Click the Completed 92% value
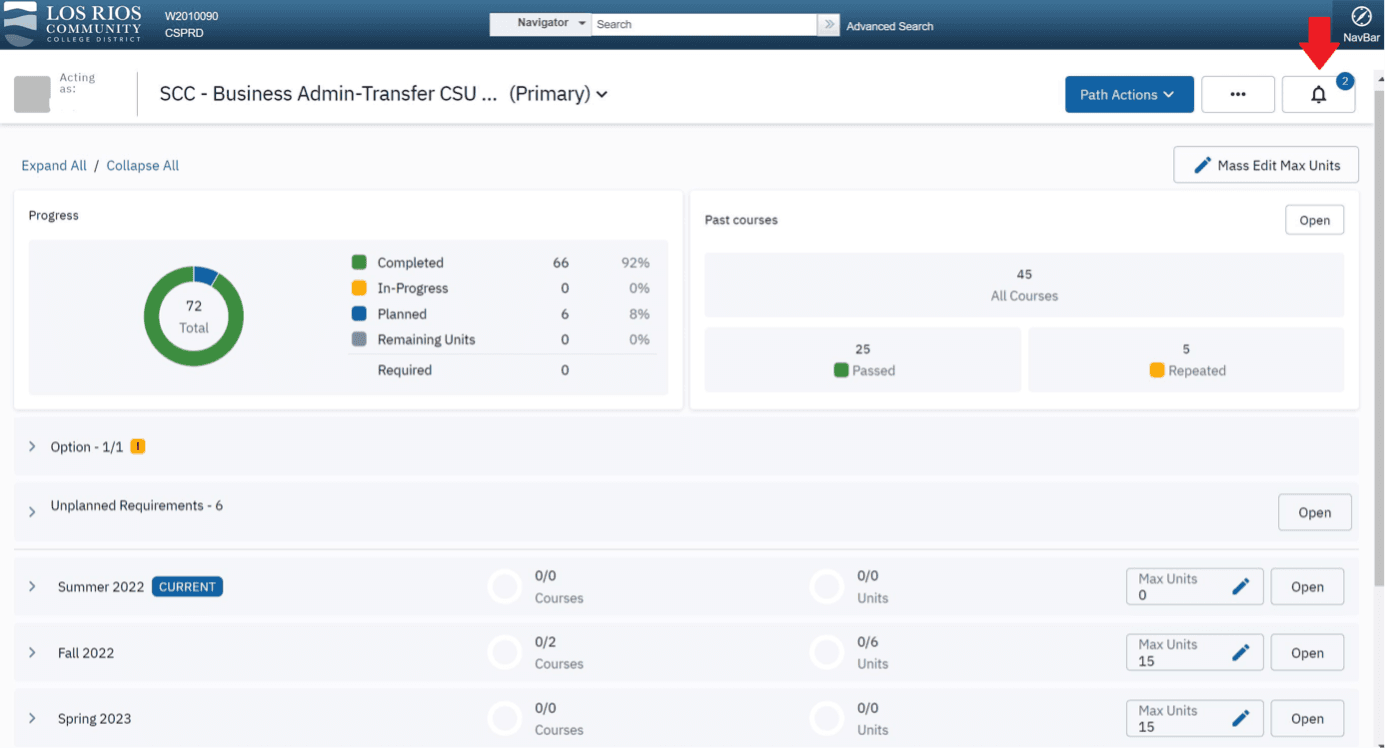The width and height of the screenshot is (1387, 751). tap(635, 263)
